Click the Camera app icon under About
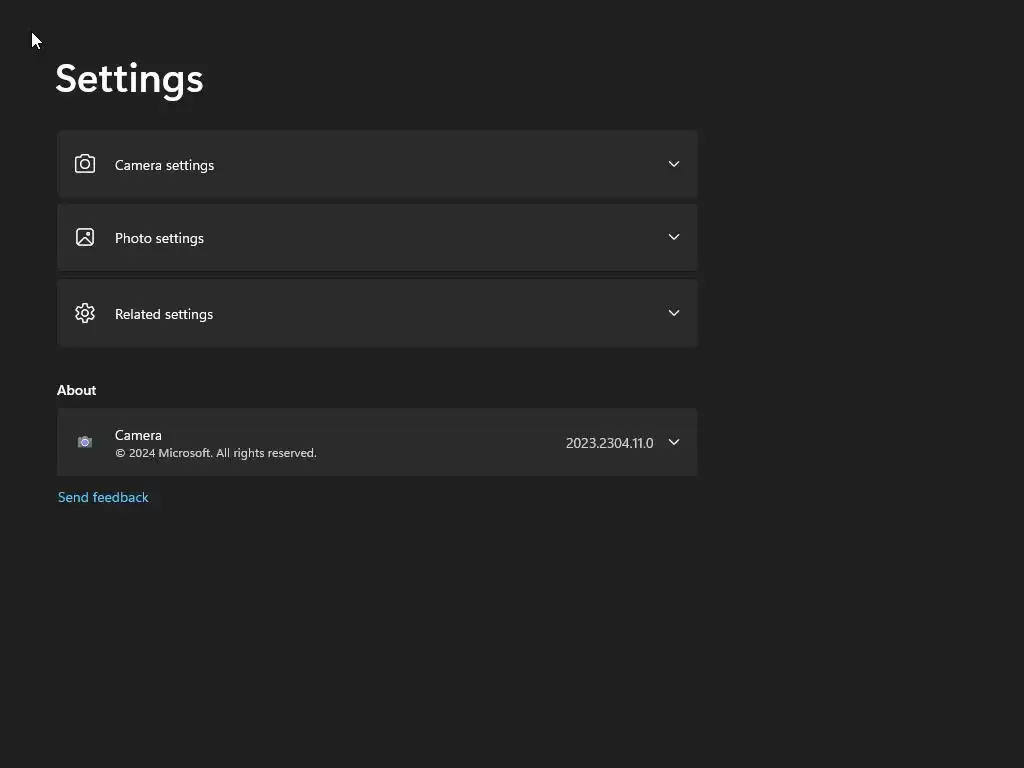Viewport: 1024px width, 768px height. 85,442
